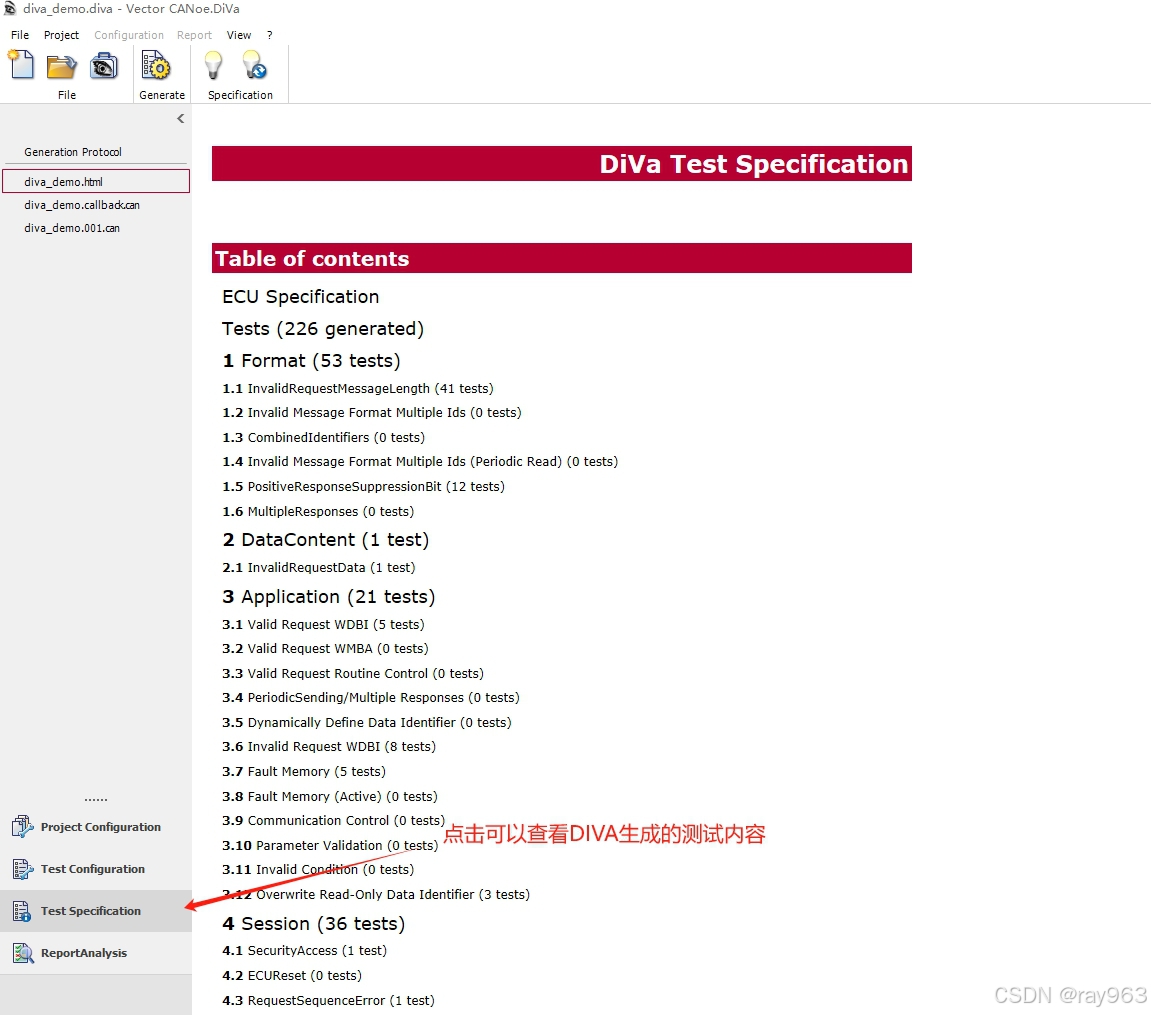Image resolution: width=1151 pixels, height=1015 pixels.
Task: Switch to ReportAnalysis view
Action: 95,953
